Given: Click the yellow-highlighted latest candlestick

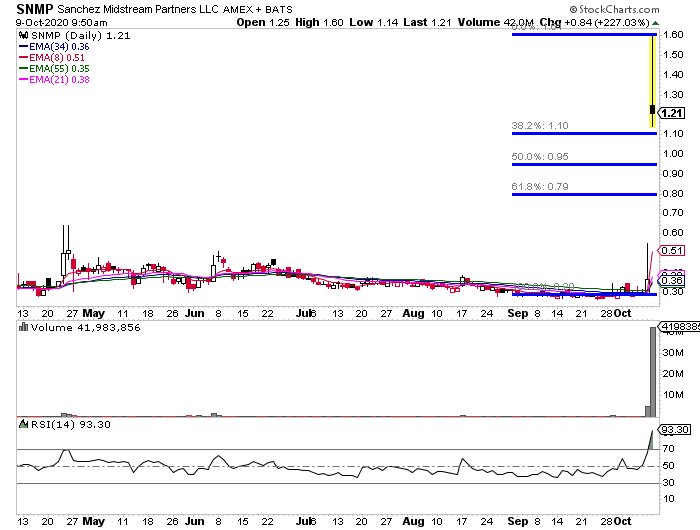Looking at the screenshot, I should tap(652, 81).
